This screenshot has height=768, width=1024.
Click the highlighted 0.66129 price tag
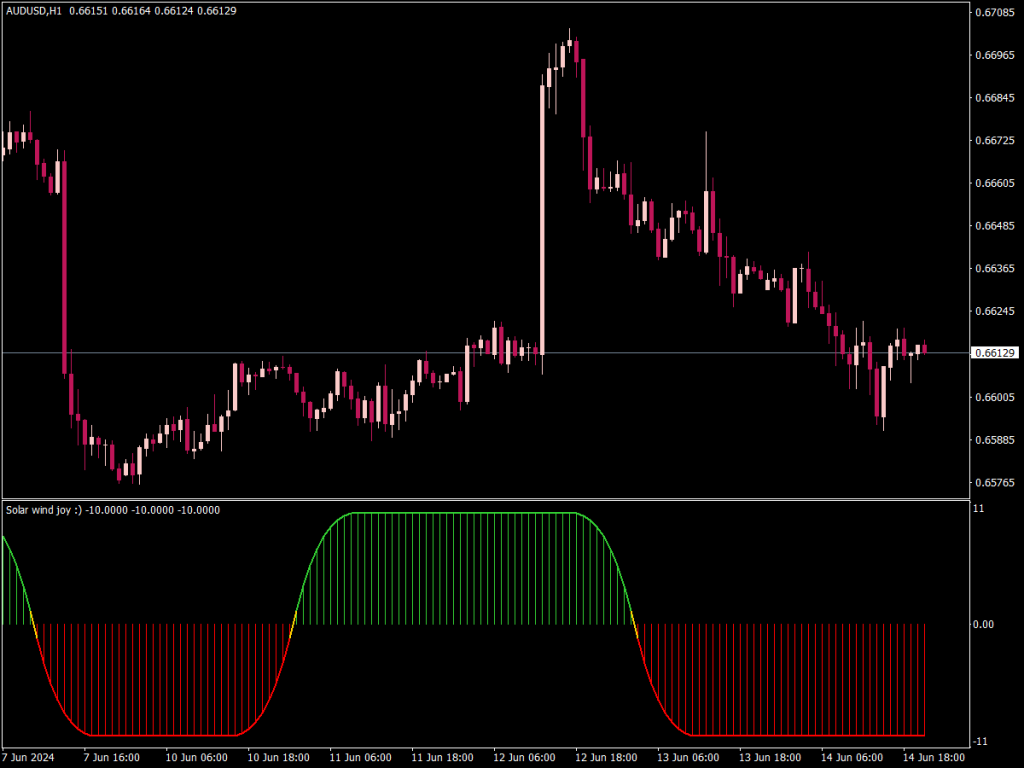coord(996,353)
